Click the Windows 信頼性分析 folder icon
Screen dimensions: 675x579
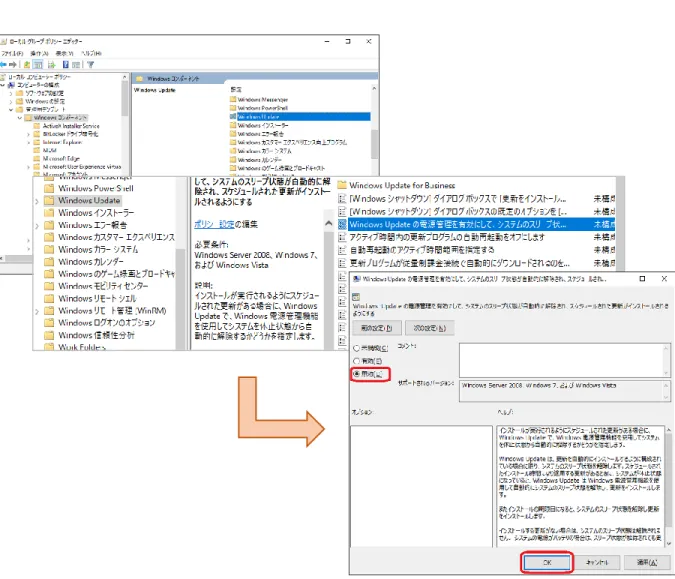(x=49, y=335)
